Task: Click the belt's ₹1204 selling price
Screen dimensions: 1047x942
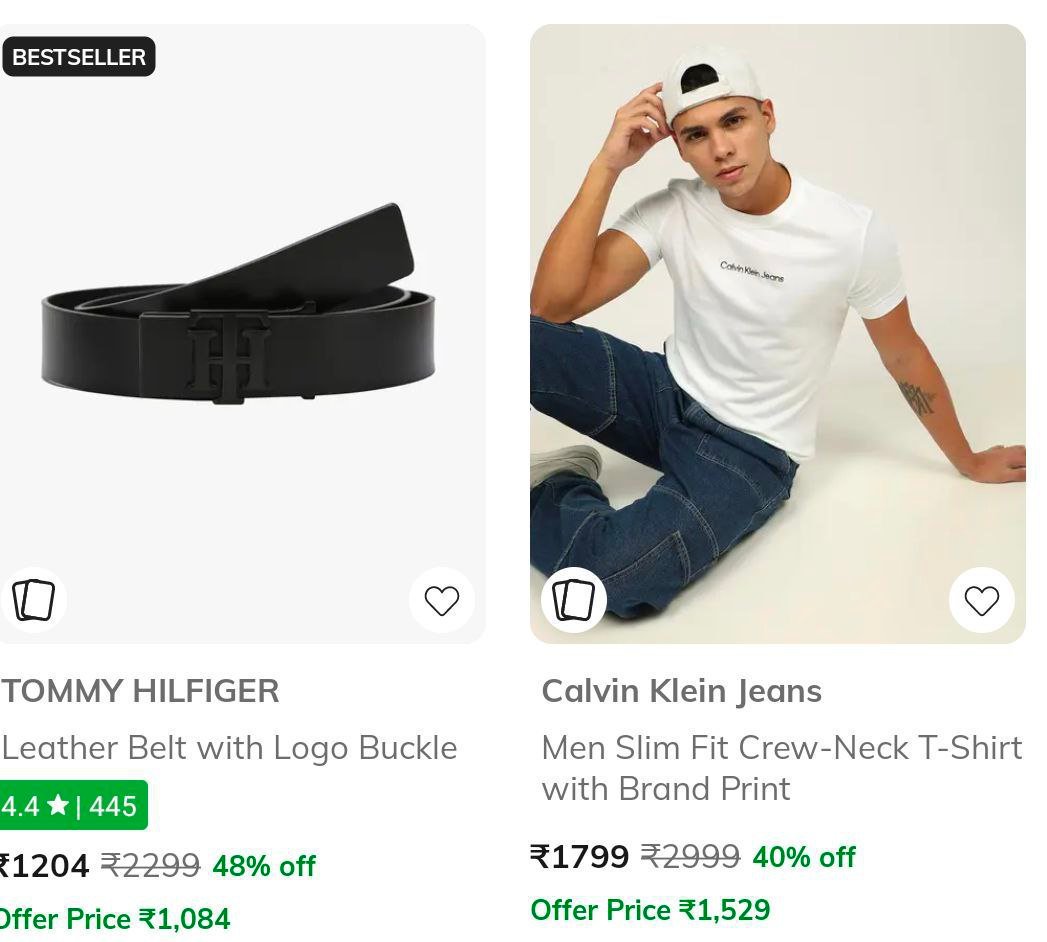Action: (44, 865)
